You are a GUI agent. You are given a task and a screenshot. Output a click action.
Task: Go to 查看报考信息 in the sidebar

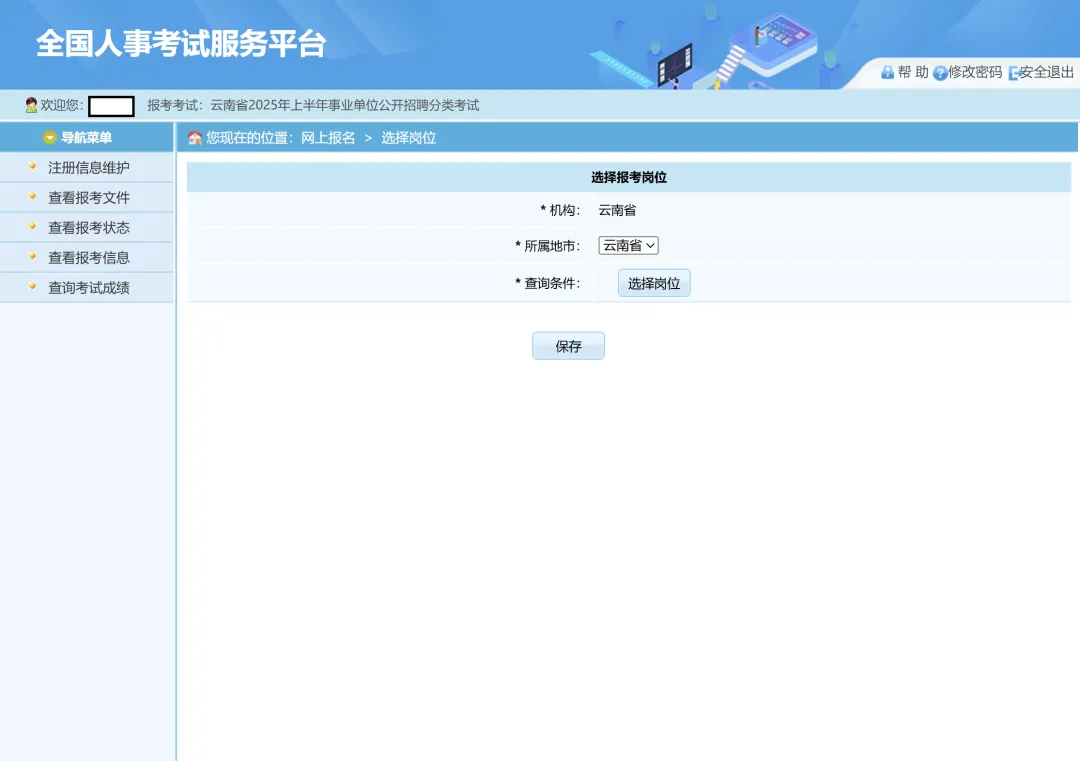point(89,258)
